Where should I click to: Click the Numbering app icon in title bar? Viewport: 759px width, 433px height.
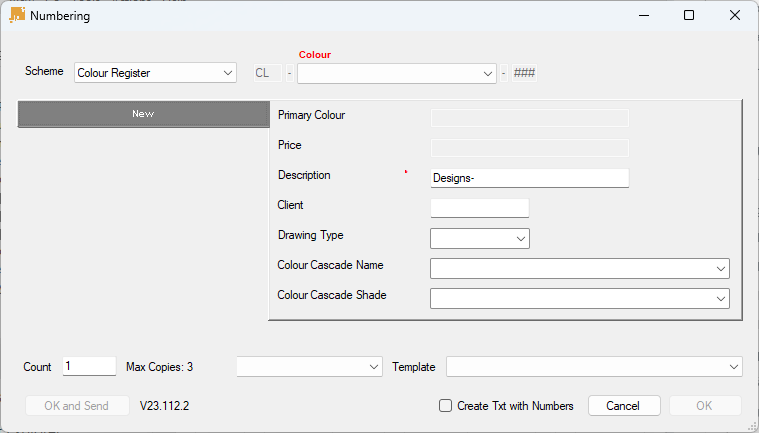(x=17, y=15)
